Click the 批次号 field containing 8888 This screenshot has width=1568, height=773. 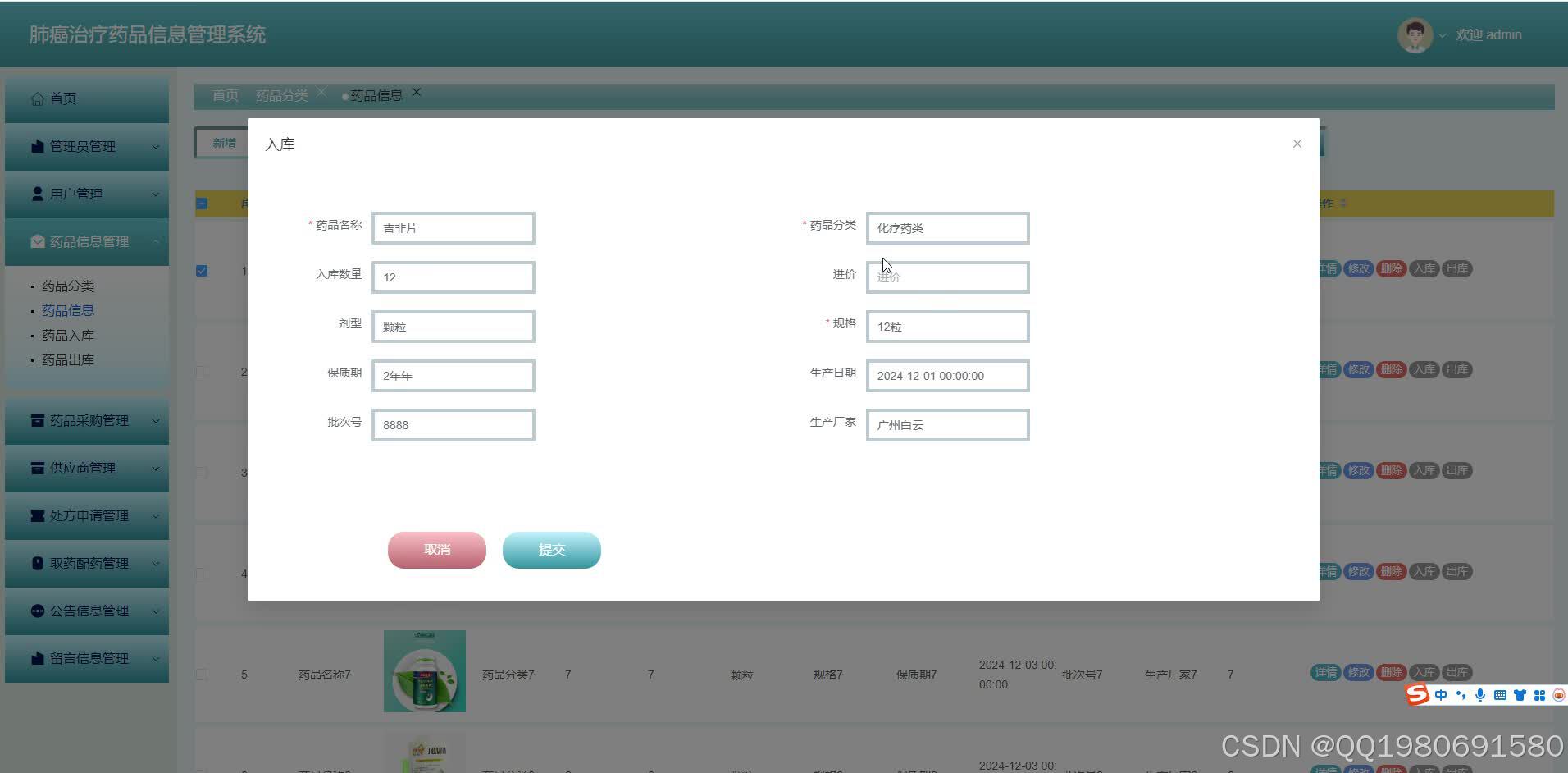[454, 425]
